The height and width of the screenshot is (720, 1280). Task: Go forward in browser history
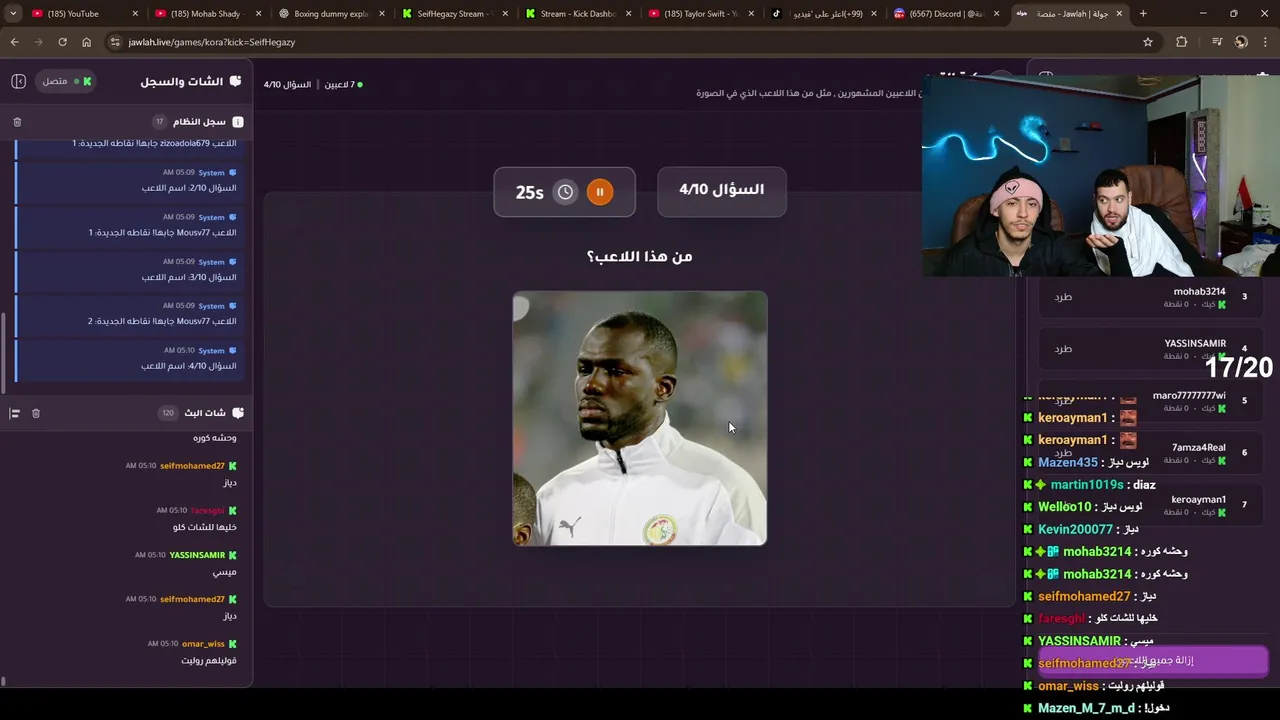38,42
